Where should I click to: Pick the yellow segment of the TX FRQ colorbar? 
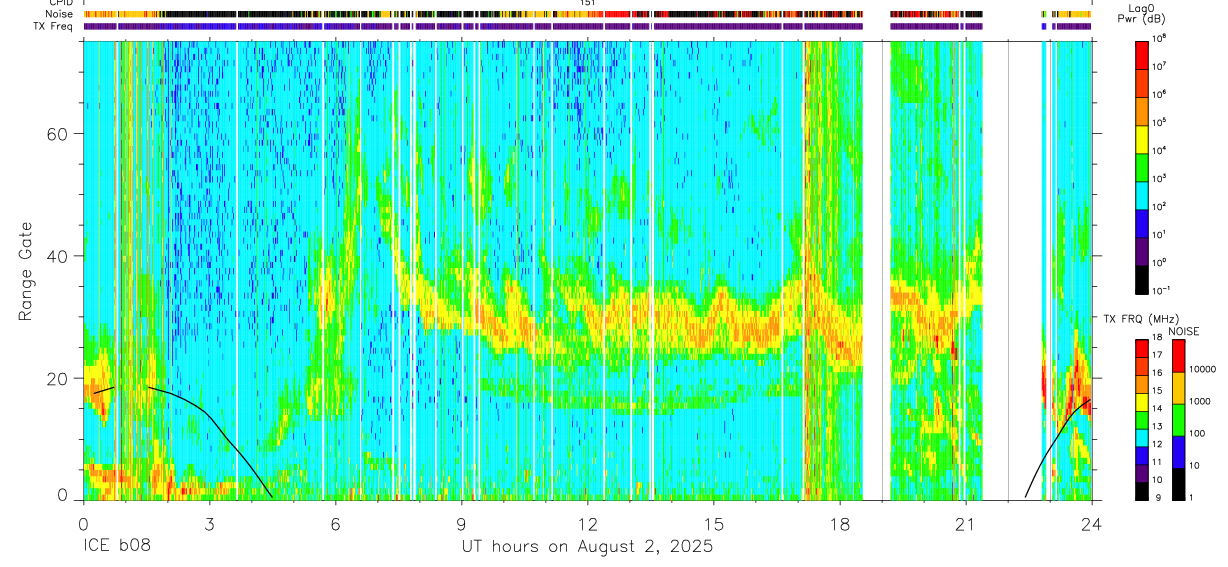[1142, 402]
